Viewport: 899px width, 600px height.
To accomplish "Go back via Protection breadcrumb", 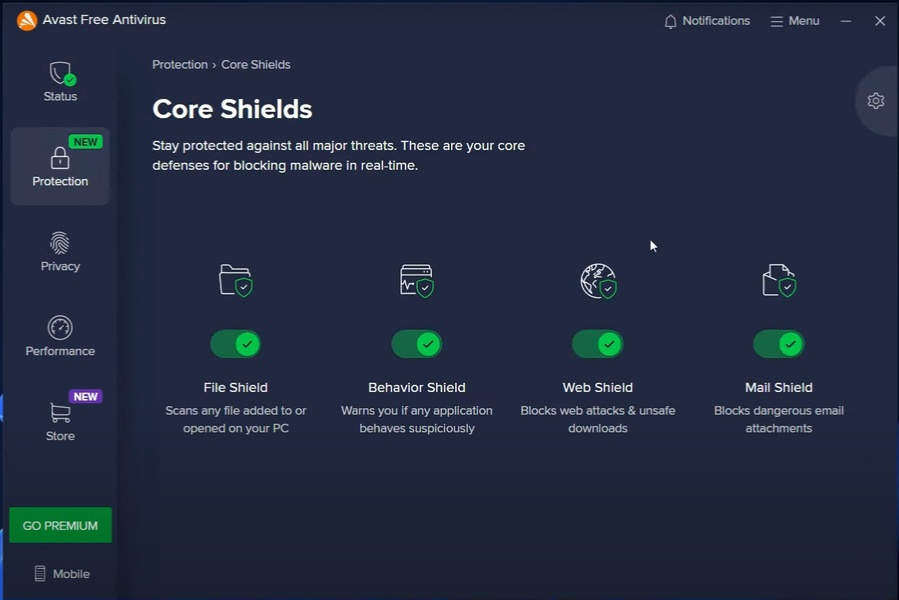I will 180,65.
